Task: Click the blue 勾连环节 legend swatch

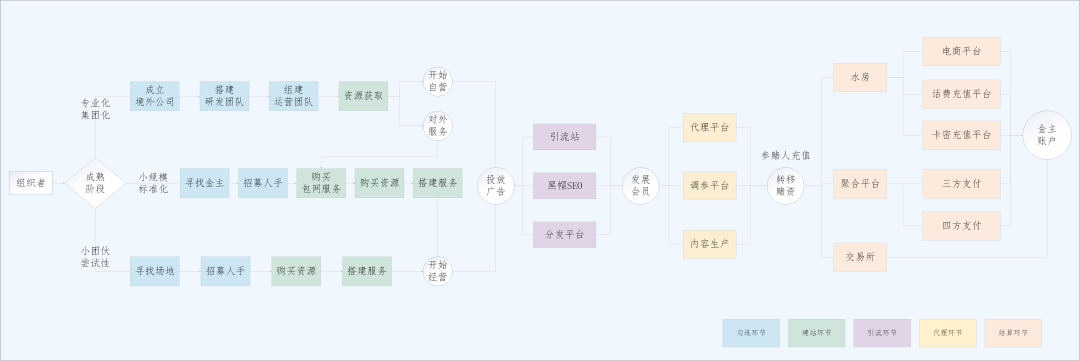Action: click(x=751, y=333)
